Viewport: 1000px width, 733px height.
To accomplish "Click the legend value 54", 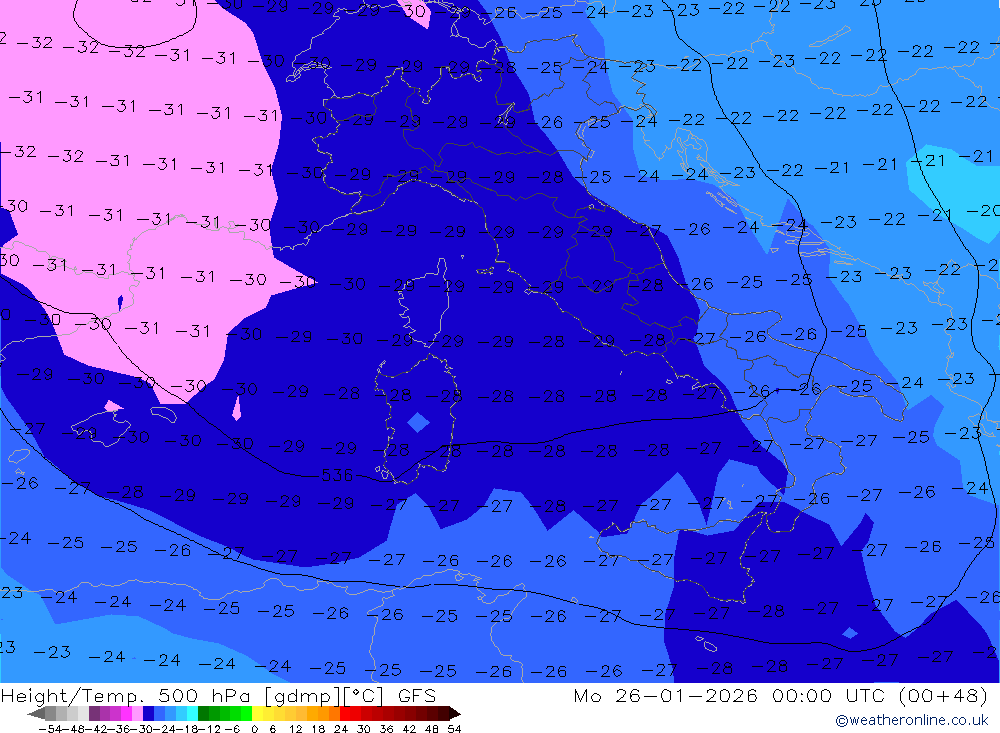I will pyautogui.click(x=454, y=729).
